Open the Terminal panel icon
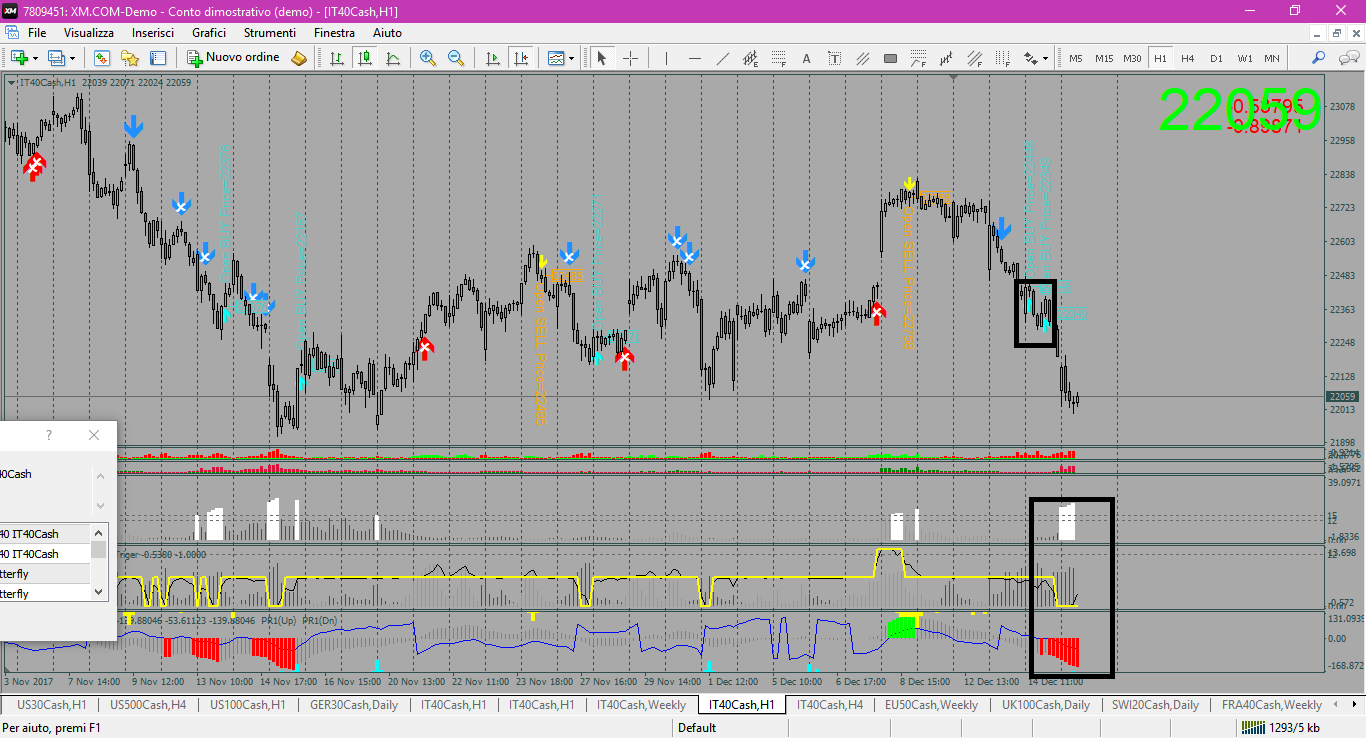The width and height of the screenshot is (1366, 738). coord(159,58)
